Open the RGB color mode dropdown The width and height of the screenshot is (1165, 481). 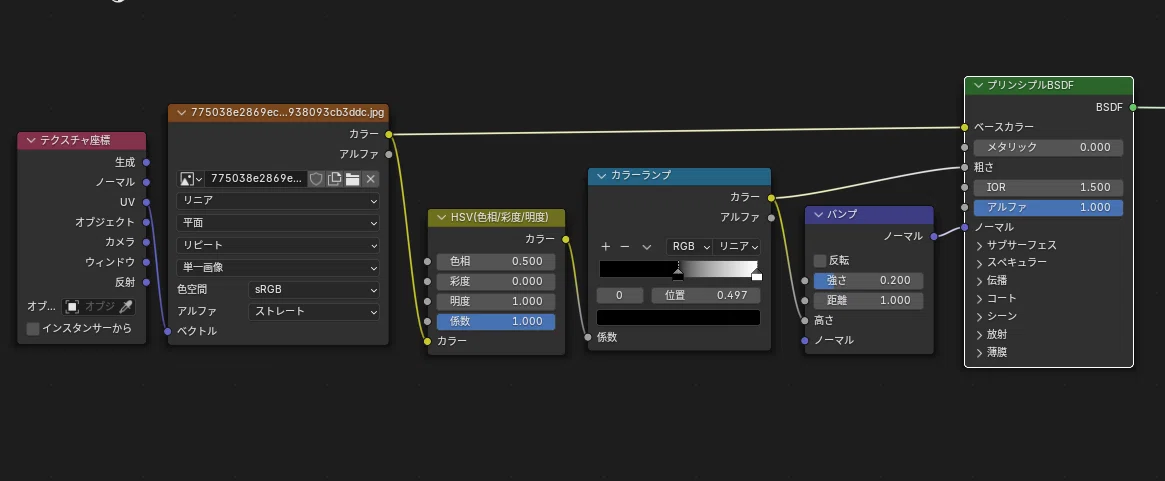(689, 246)
